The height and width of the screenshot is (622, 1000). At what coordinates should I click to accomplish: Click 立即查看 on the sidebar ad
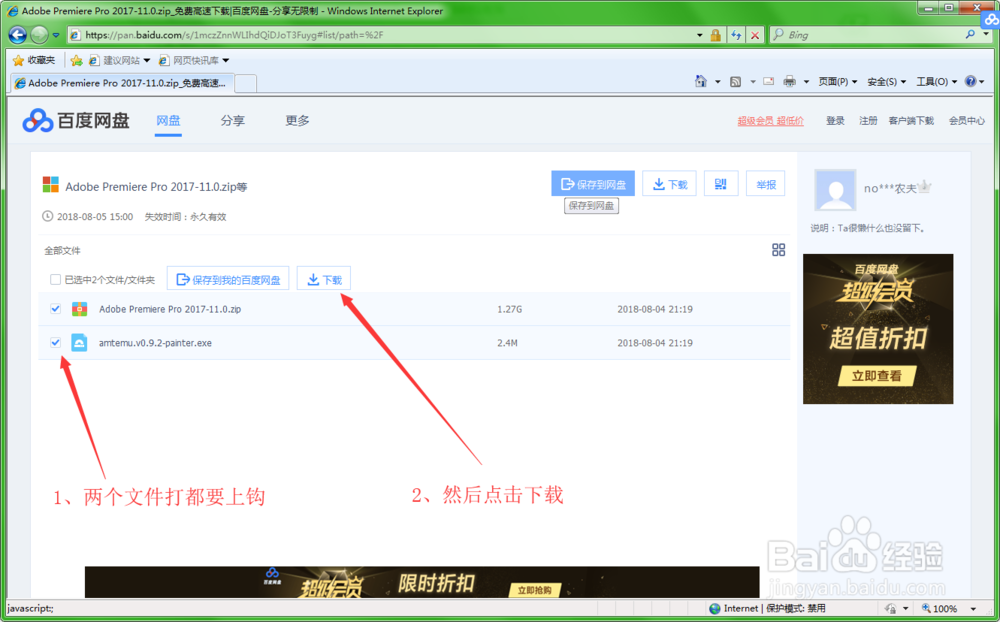pos(876,376)
